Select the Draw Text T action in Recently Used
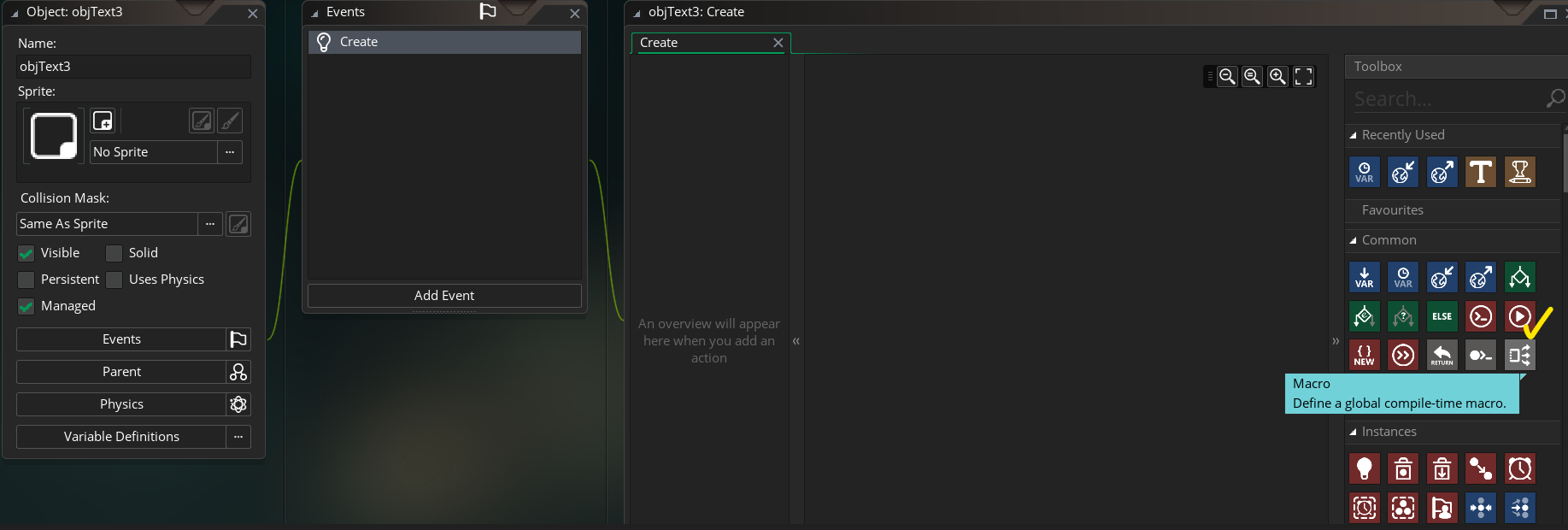The height and width of the screenshot is (530, 1568). pyautogui.click(x=1481, y=172)
